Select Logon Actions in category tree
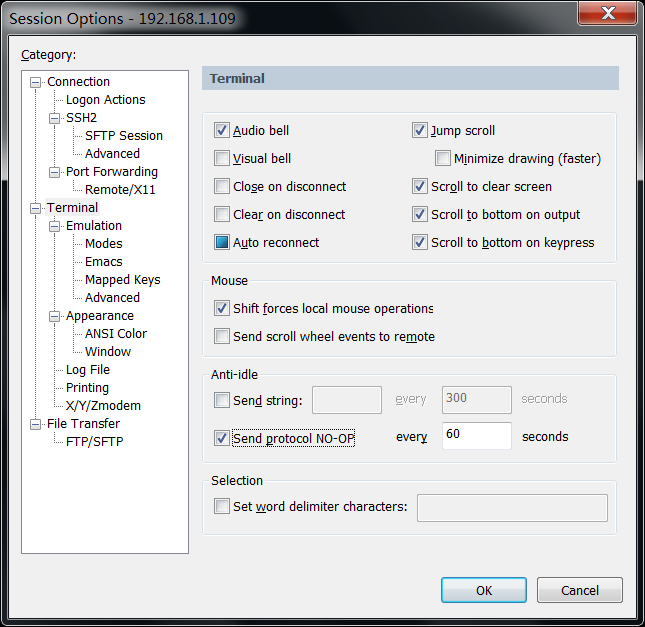The image size is (645, 627). pos(105,100)
